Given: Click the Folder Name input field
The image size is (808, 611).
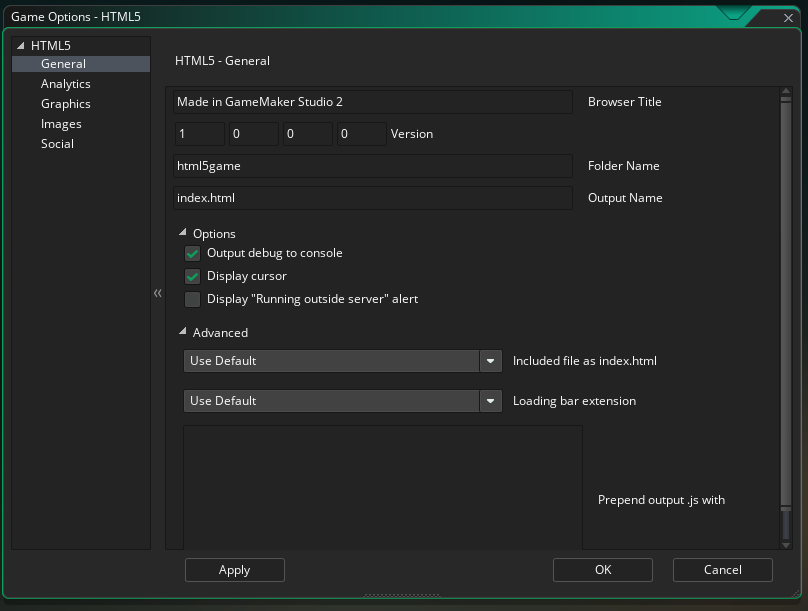Looking at the screenshot, I should point(373,166).
